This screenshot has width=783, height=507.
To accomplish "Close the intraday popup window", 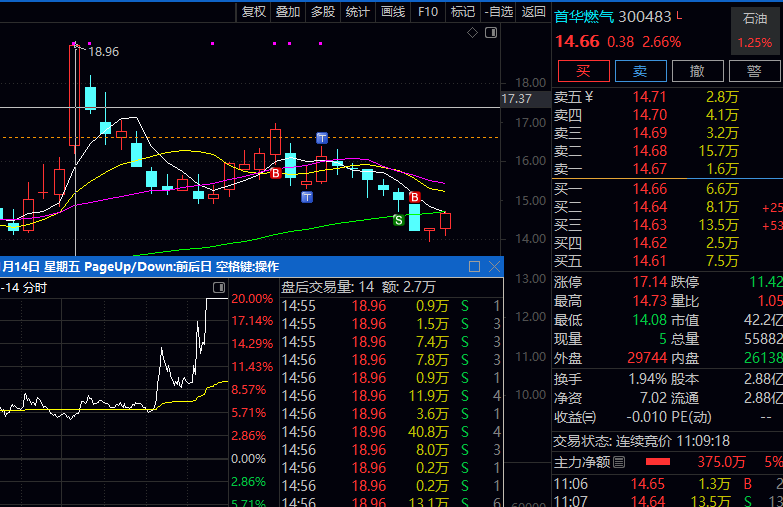I will (494, 267).
